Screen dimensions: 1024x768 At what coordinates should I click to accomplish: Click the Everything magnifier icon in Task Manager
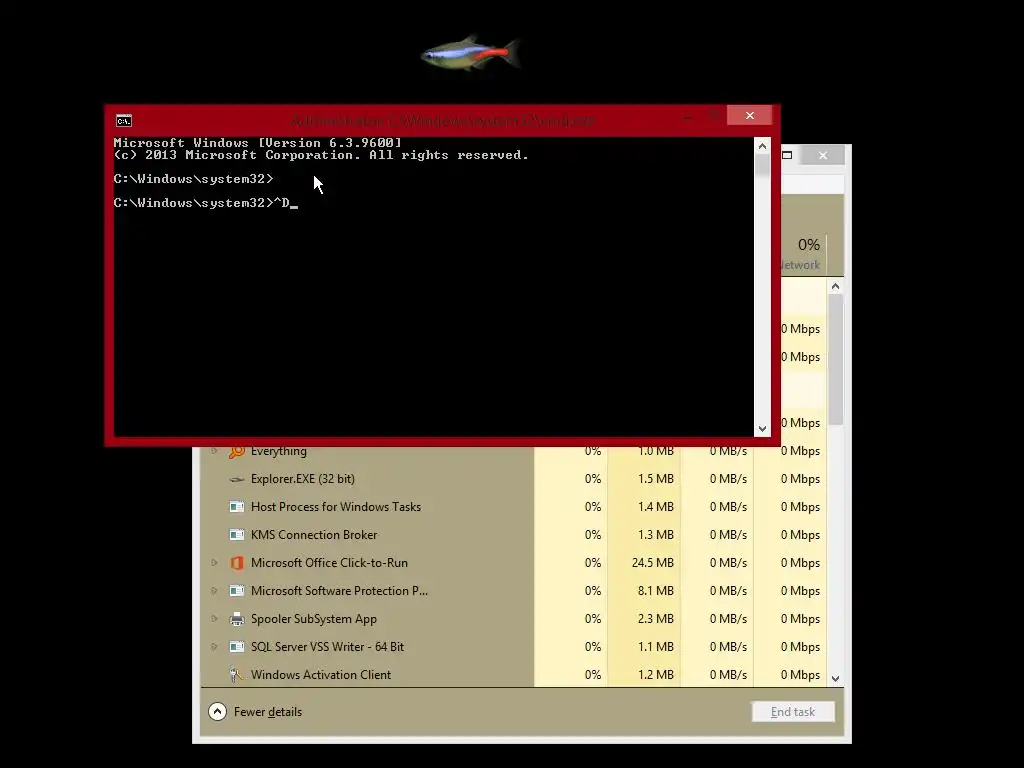236,451
